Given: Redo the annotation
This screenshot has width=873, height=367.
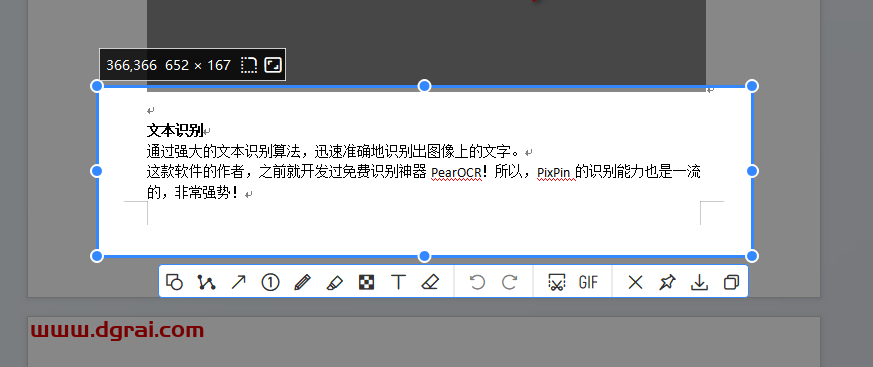Looking at the screenshot, I should point(509,282).
